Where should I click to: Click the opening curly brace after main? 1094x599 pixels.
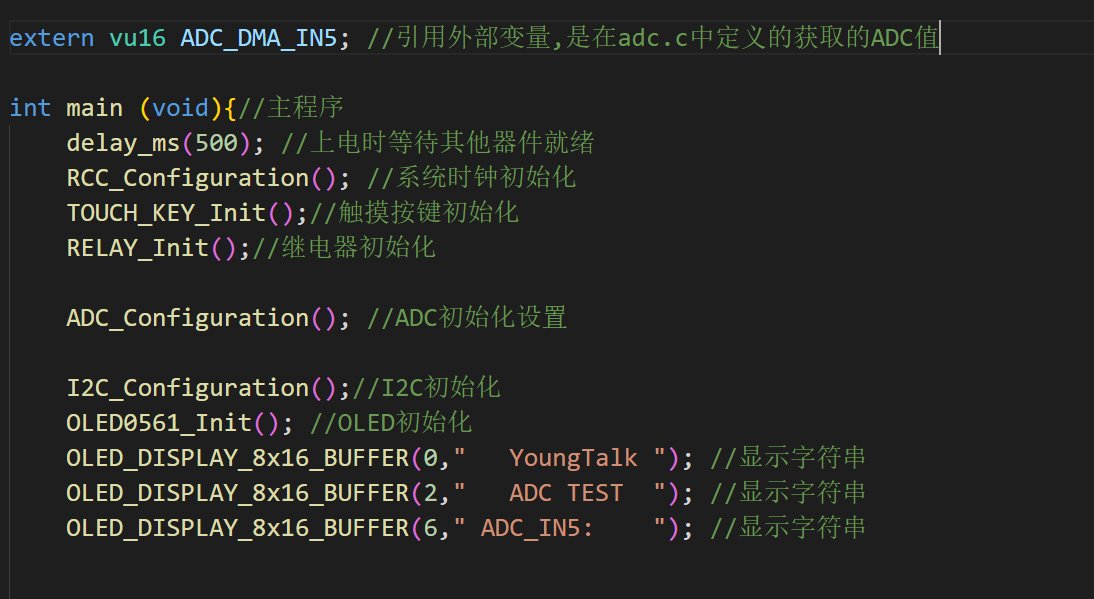[230, 108]
